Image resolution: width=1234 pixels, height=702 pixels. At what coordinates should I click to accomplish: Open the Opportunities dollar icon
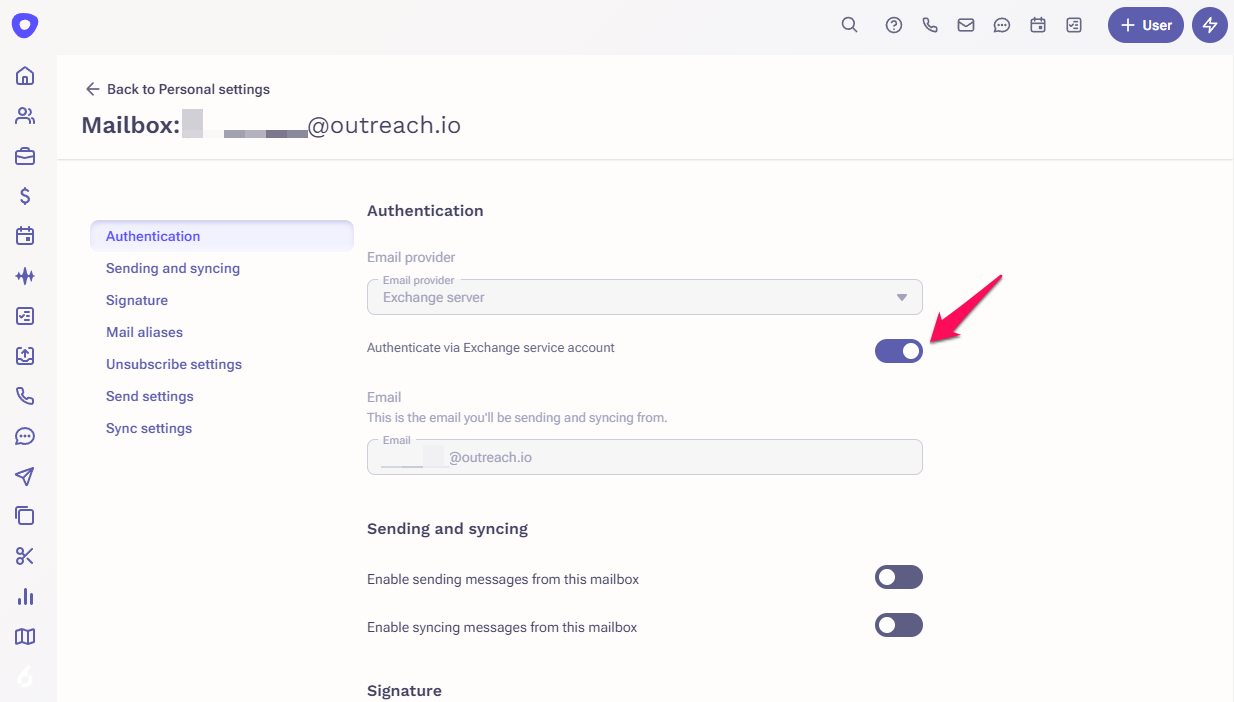pos(25,196)
